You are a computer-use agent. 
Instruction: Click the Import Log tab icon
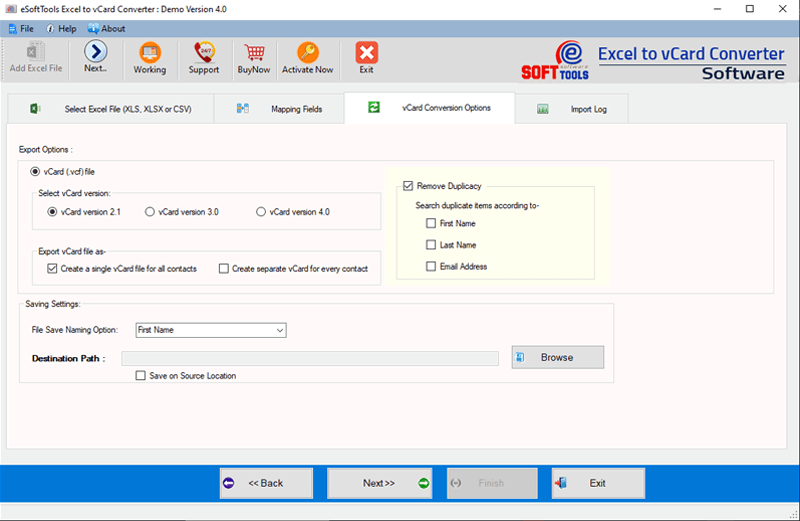pos(543,109)
